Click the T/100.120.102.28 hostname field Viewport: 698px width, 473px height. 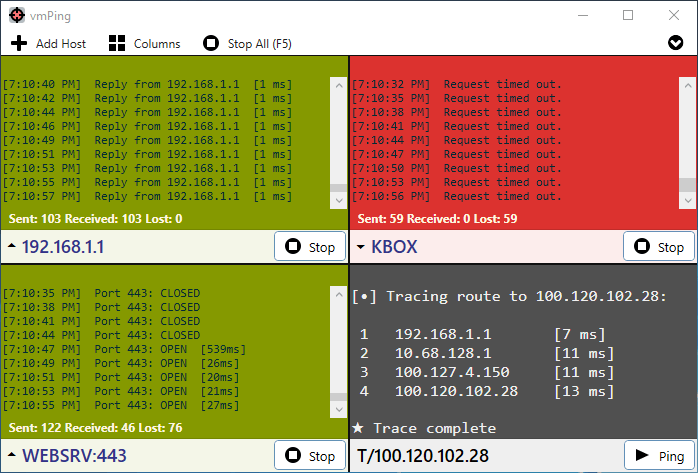pyautogui.click(x=480, y=456)
